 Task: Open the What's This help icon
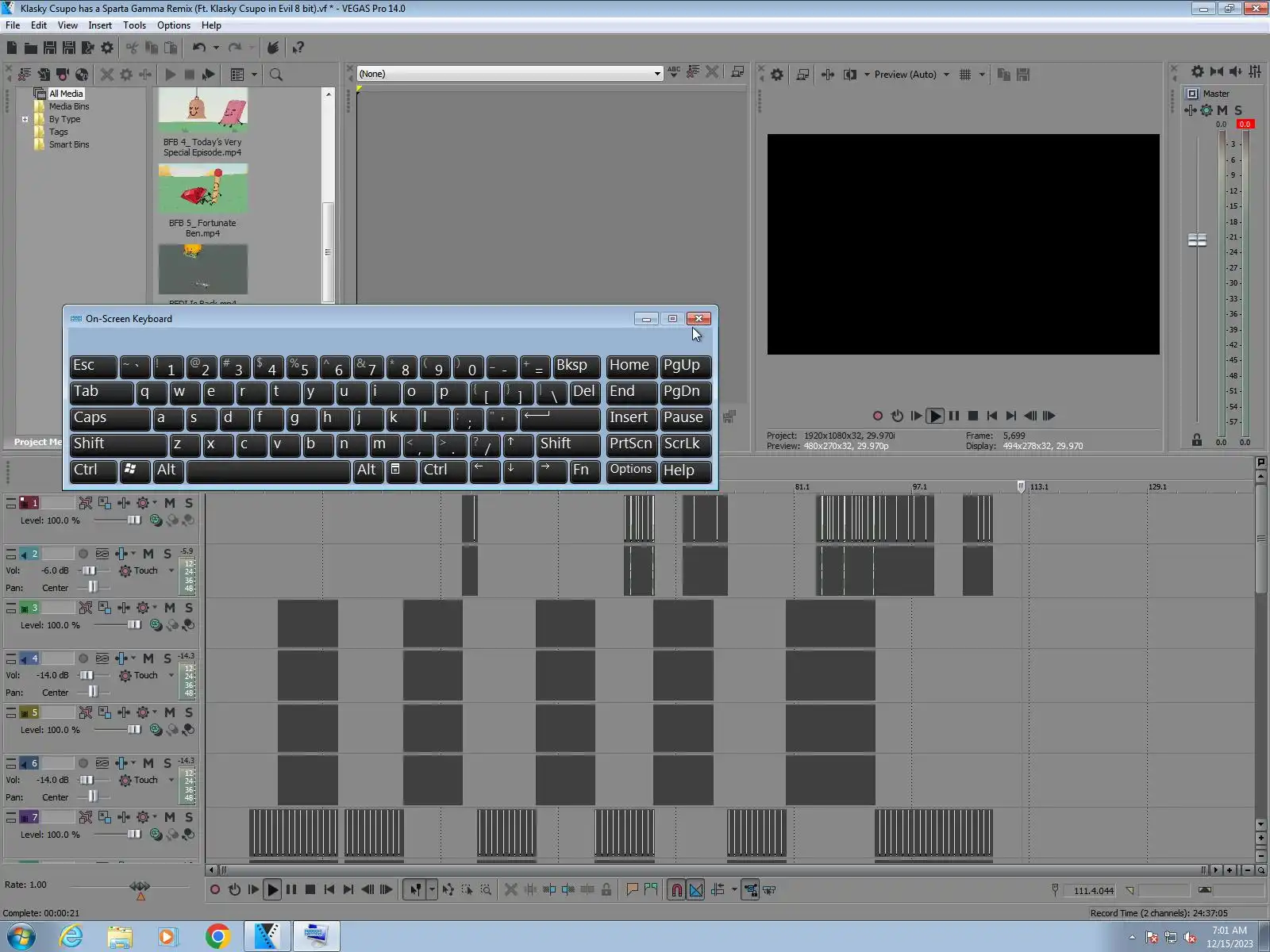click(298, 48)
